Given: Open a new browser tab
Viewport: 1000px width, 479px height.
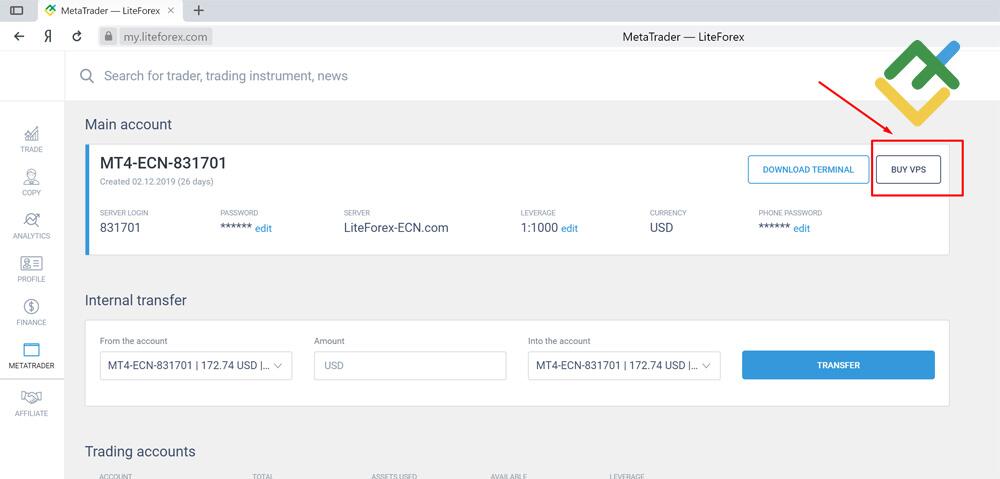Looking at the screenshot, I should (x=198, y=10).
